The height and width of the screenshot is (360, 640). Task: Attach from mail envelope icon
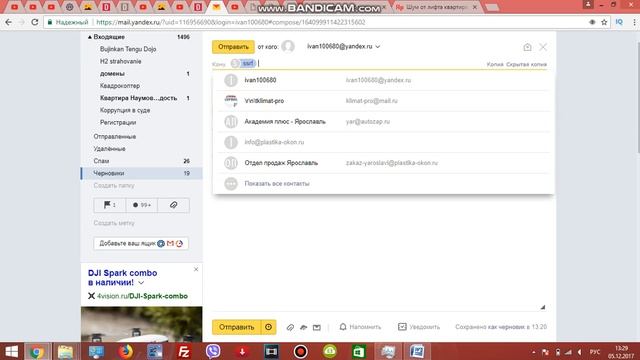[317, 327]
